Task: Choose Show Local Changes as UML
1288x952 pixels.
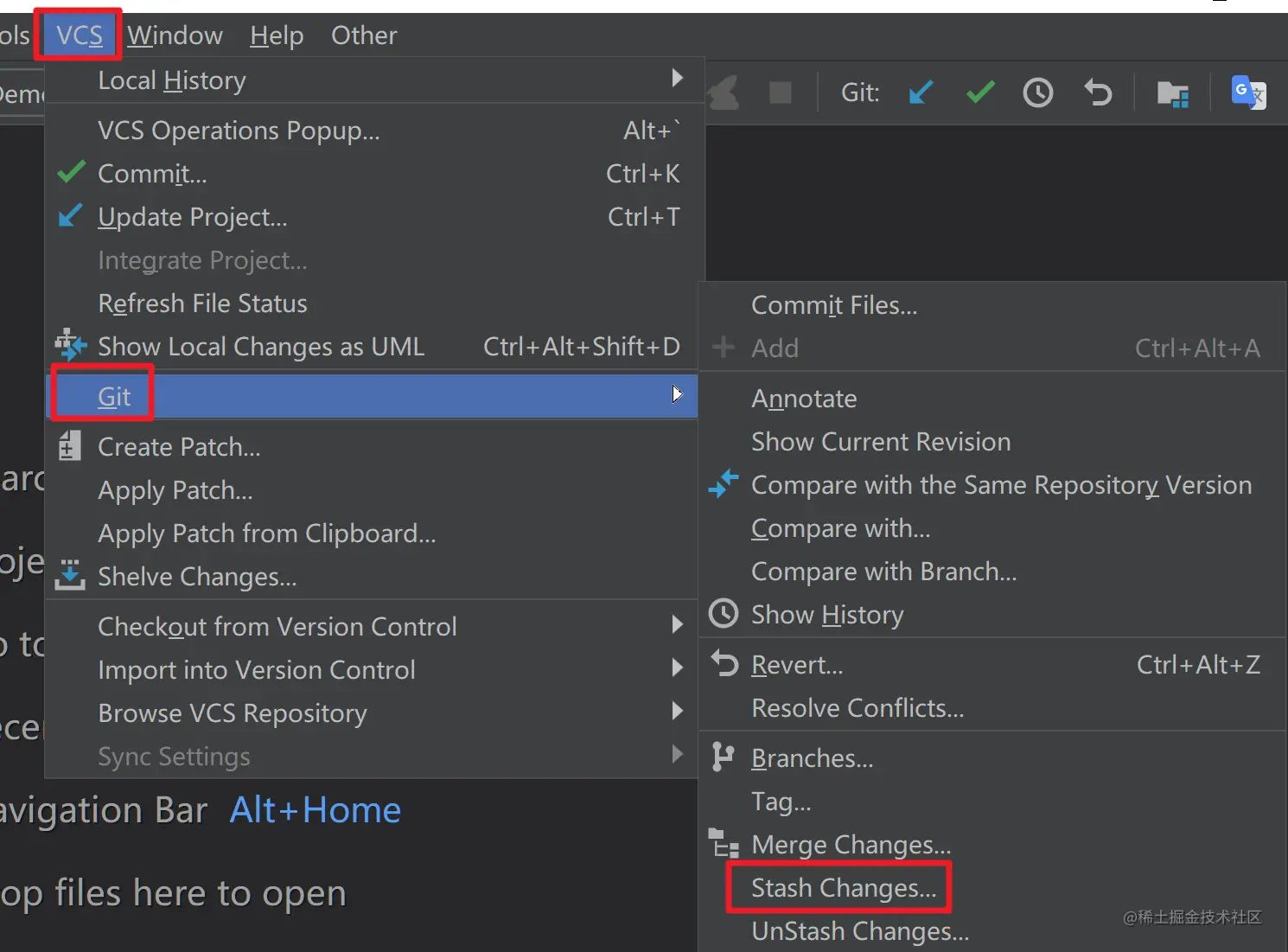Action: tap(372, 346)
